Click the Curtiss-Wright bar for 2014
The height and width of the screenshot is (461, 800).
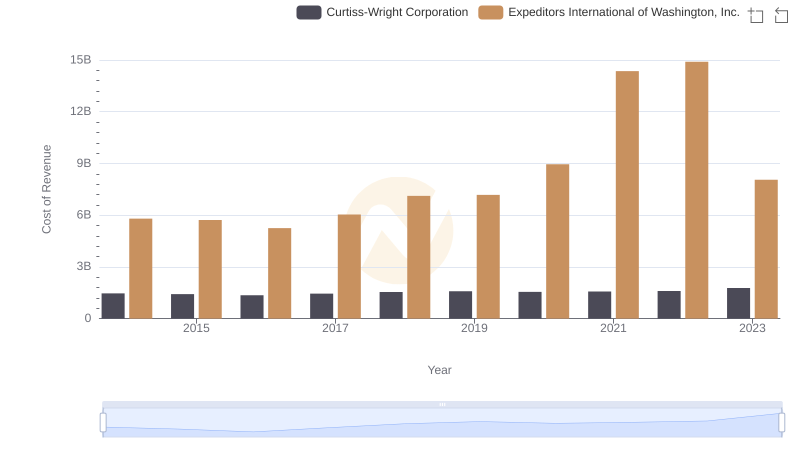tap(113, 306)
